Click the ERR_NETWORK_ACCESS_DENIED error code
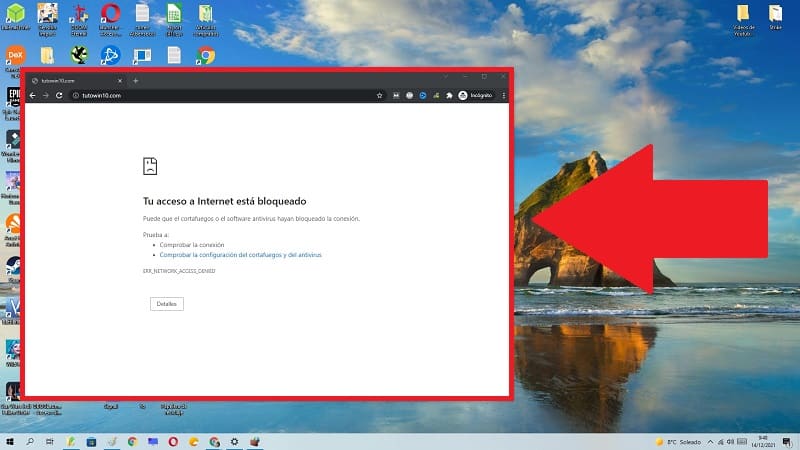 [x=179, y=271]
